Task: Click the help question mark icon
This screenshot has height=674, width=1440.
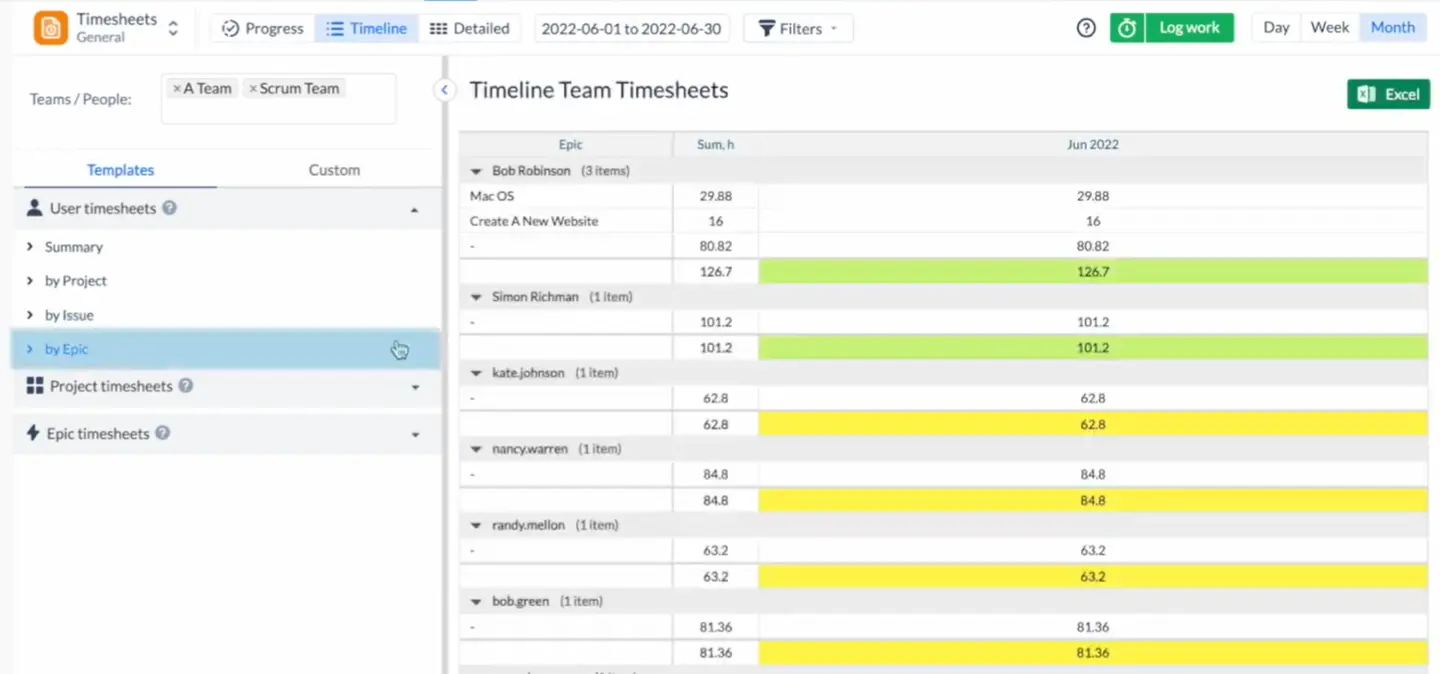Action: pos(1086,28)
